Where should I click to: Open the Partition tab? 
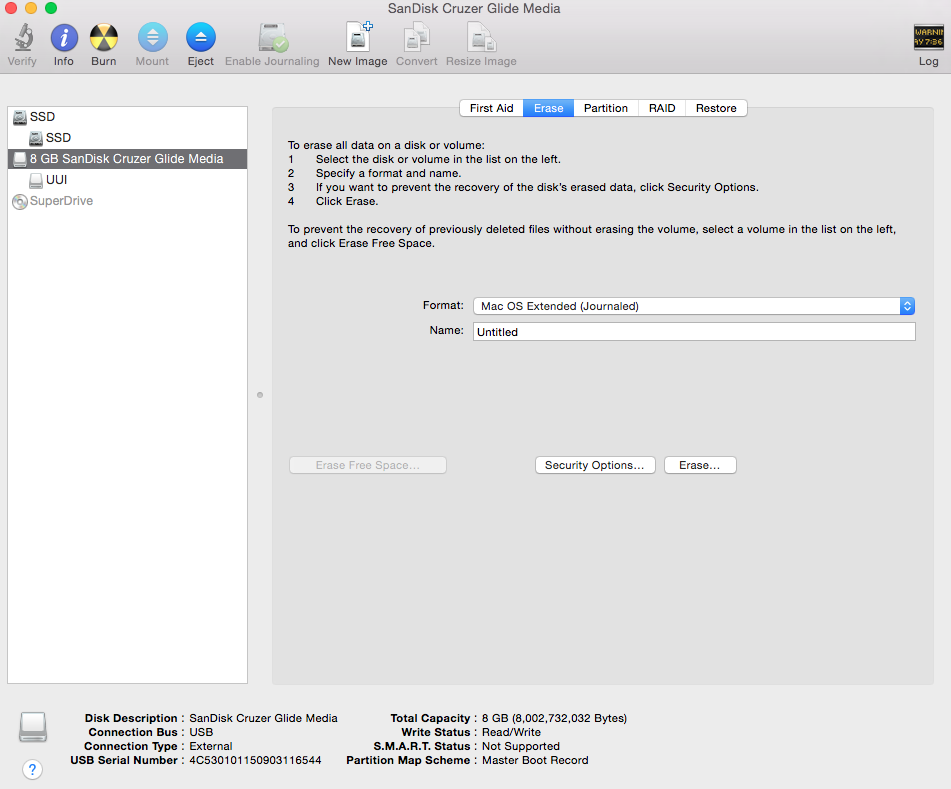(606, 108)
